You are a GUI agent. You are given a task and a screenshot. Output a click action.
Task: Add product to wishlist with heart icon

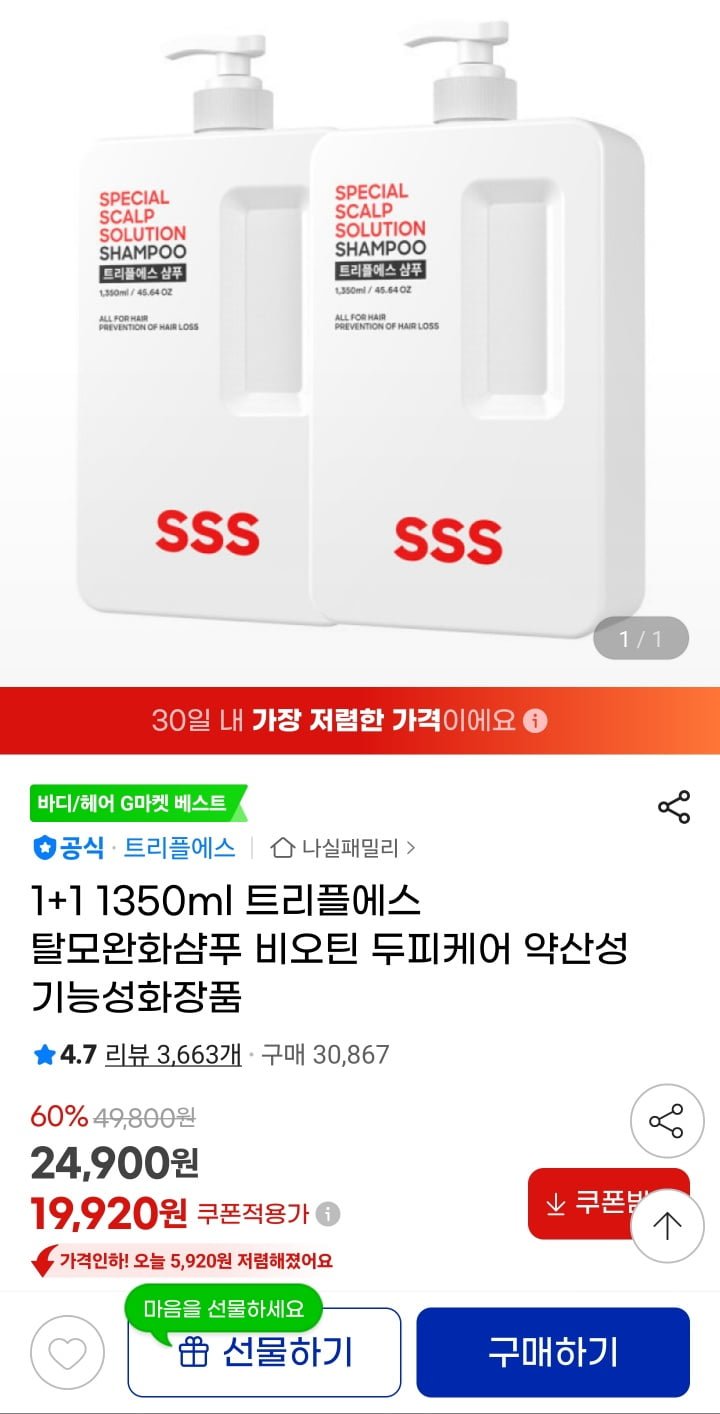[67, 1356]
